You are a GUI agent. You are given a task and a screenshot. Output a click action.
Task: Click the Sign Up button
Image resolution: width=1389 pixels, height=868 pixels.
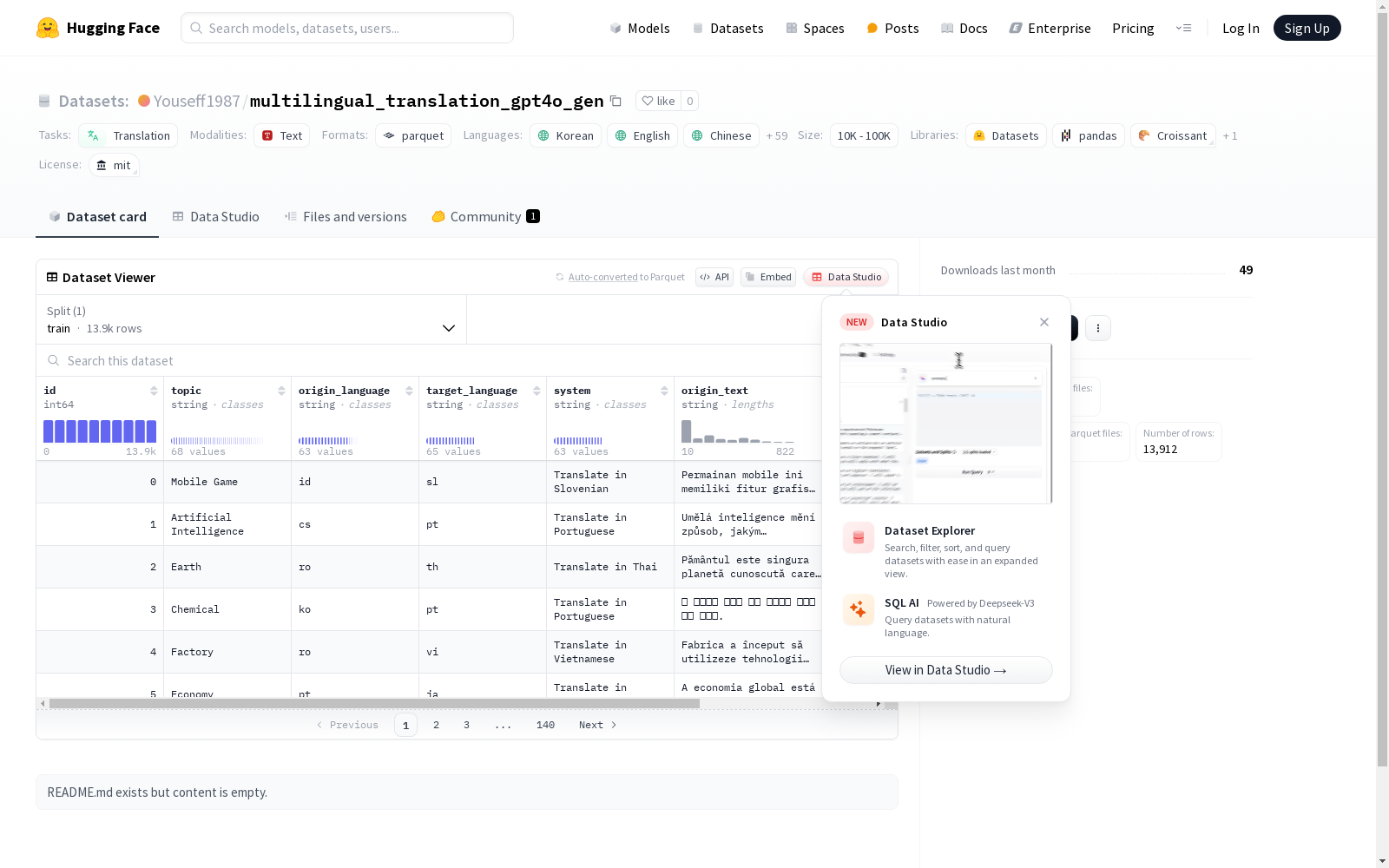tap(1307, 28)
